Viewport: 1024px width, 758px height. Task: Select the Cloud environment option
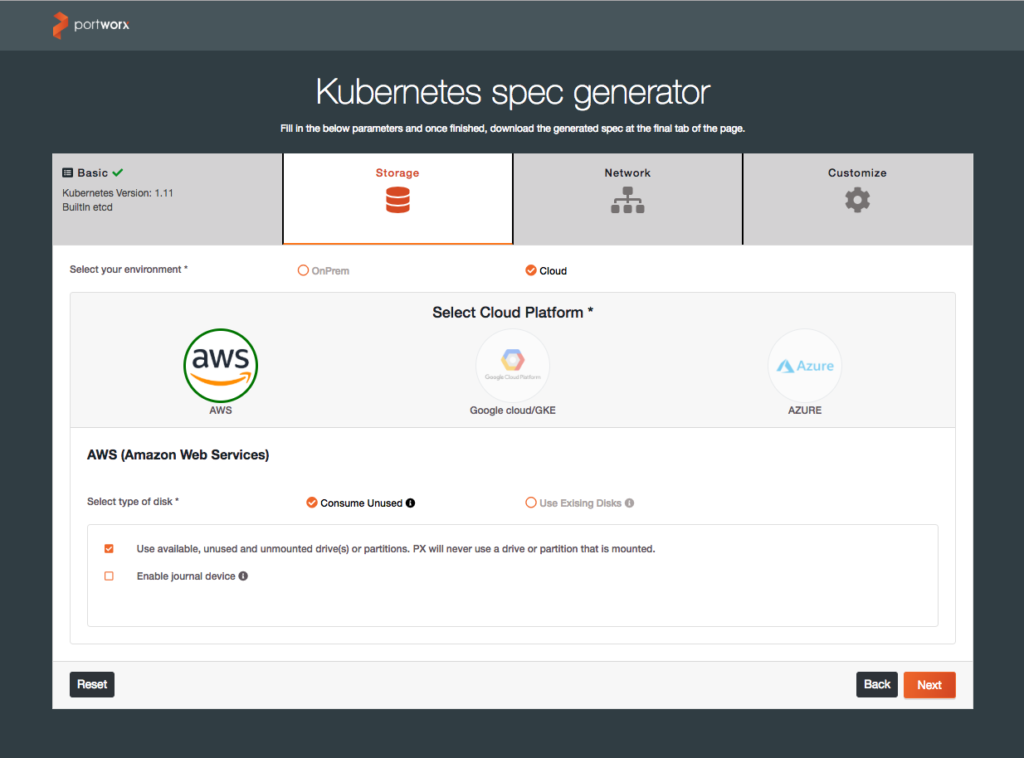coord(530,270)
